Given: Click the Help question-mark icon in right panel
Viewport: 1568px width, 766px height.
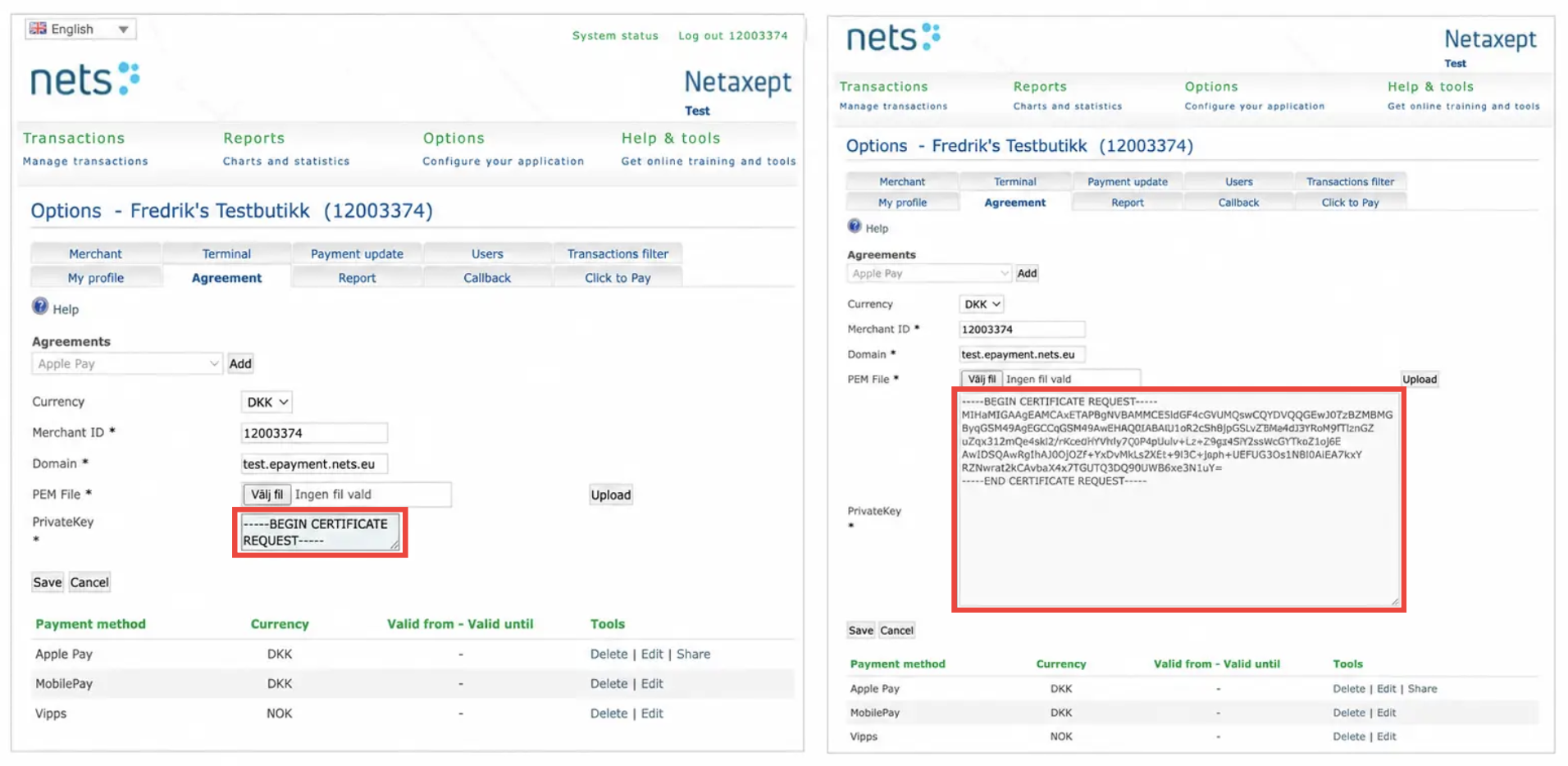Looking at the screenshot, I should pos(855,226).
